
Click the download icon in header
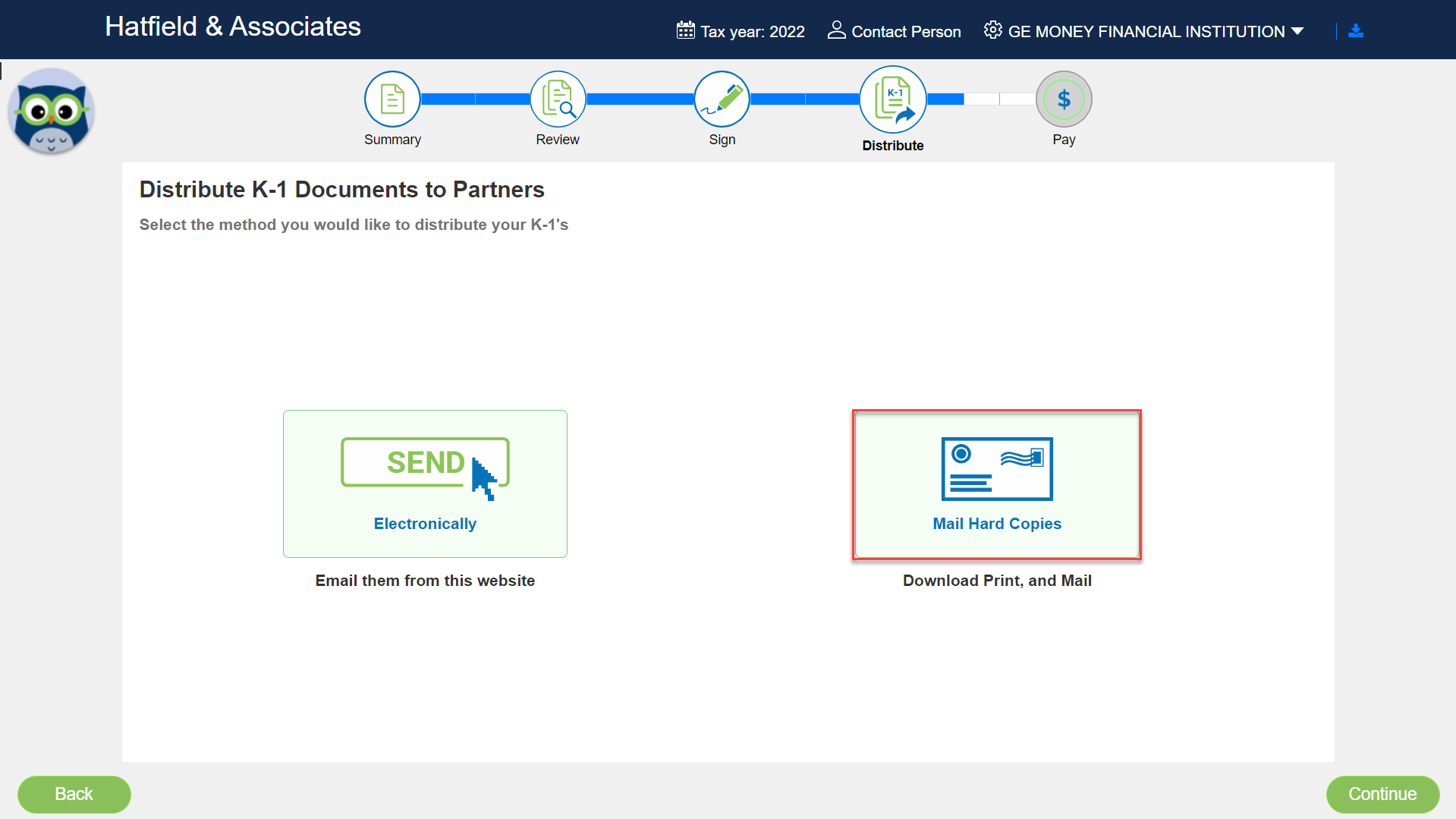(1355, 31)
